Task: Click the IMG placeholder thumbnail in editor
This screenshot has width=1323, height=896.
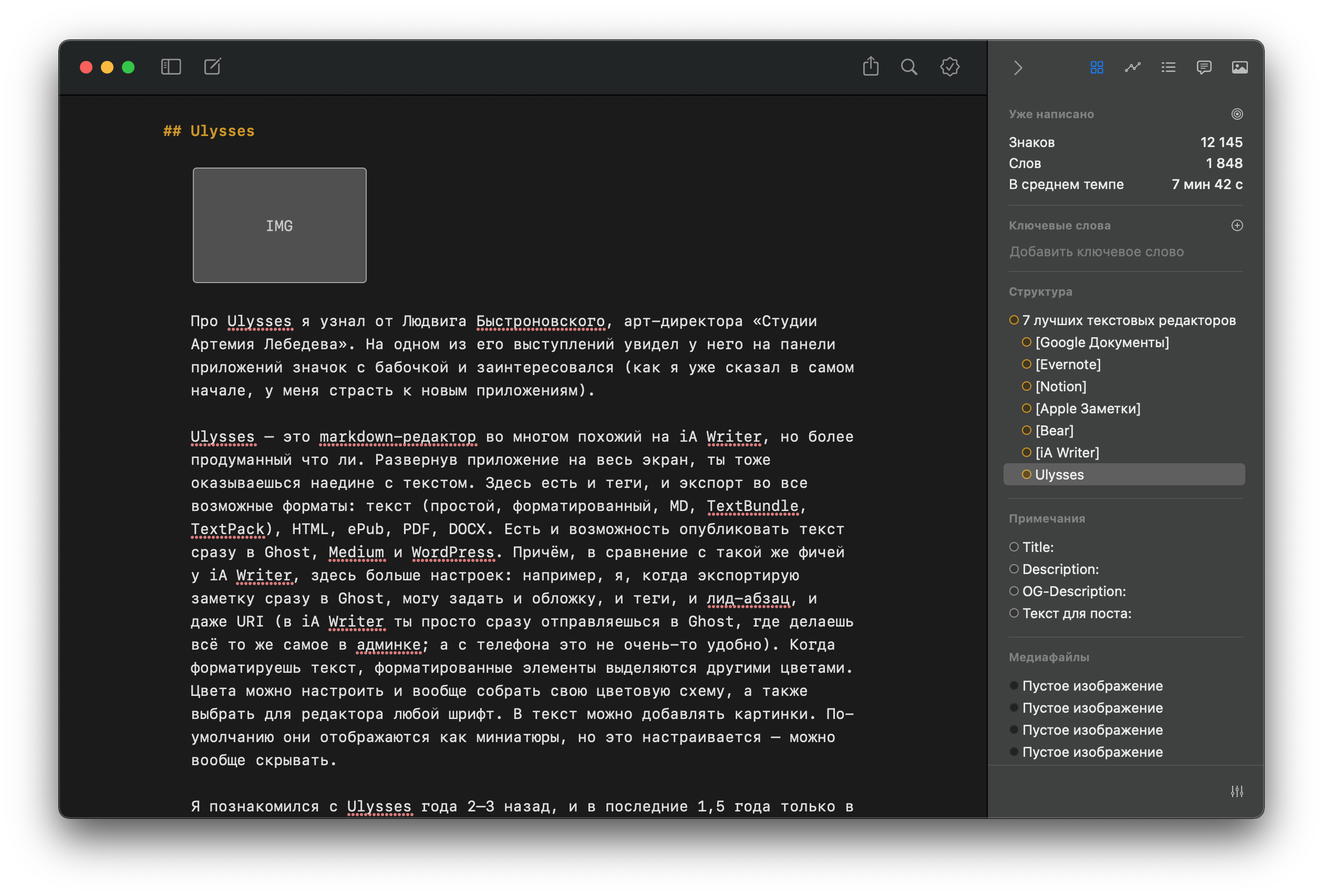Action: coord(280,225)
